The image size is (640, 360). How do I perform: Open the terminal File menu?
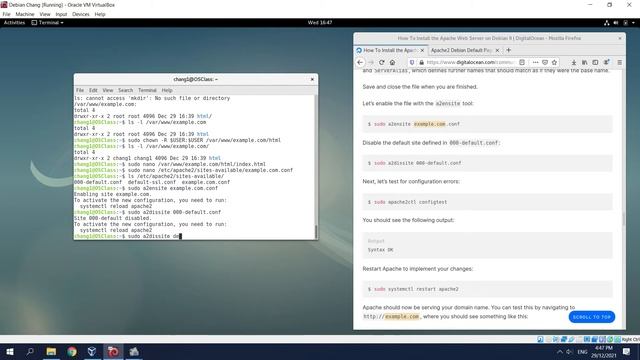tap(80, 90)
